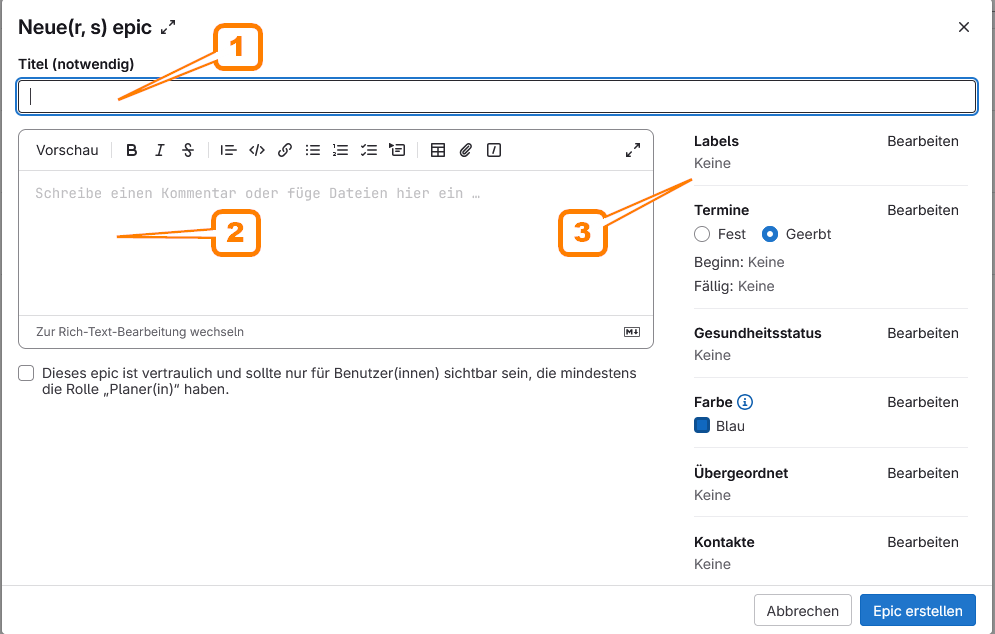Screen dimensions: 995x634
Task: Insert a table
Action: click(438, 150)
